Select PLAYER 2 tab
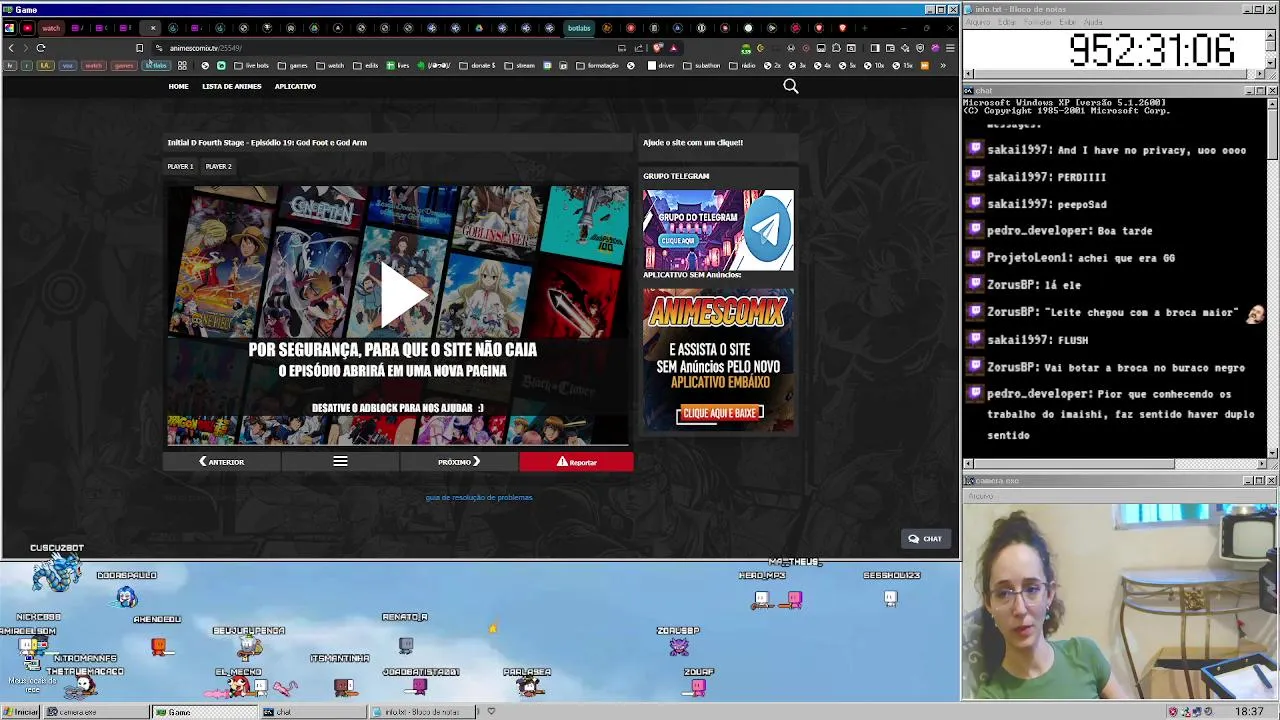1280x720 pixels. 218,167
